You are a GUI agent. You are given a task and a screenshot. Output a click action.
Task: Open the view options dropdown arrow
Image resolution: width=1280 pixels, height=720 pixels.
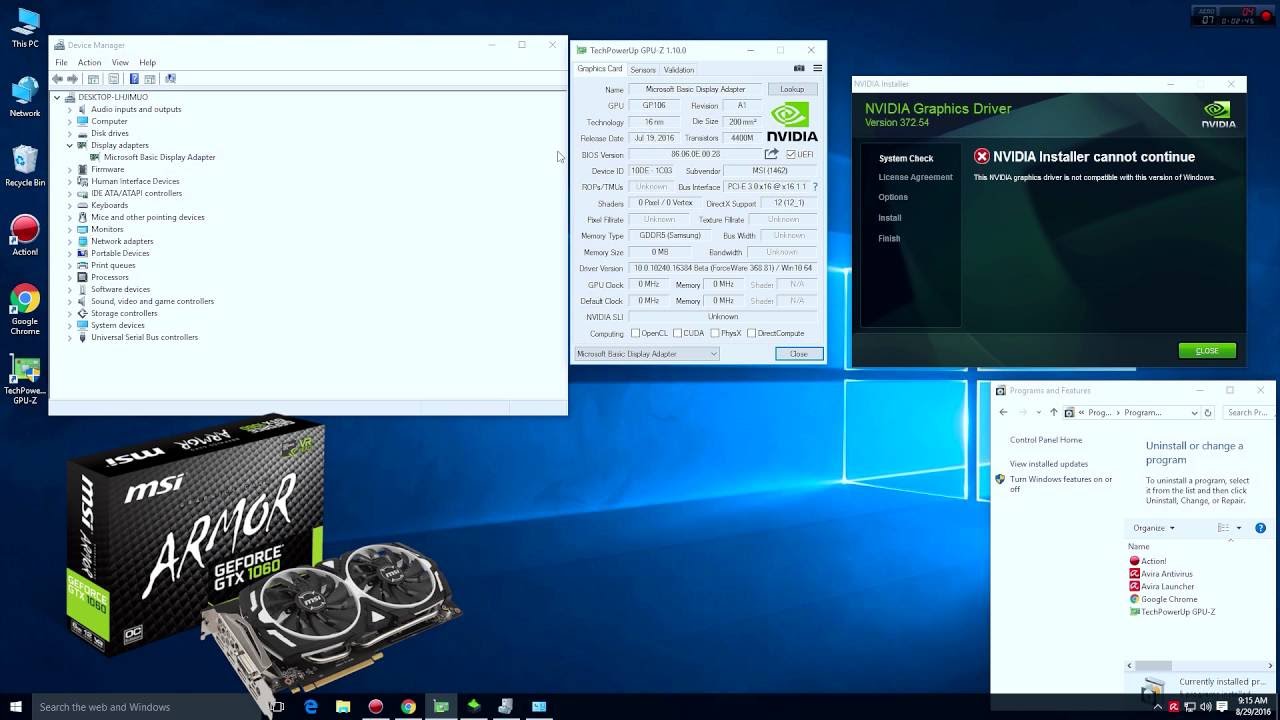coord(1238,528)
